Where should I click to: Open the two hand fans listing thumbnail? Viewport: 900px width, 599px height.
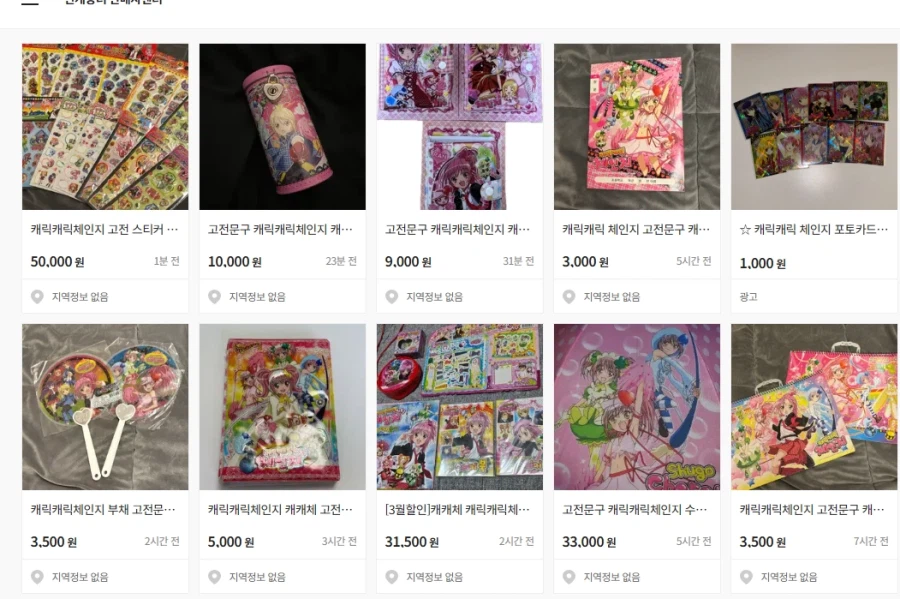click(105, 407)
